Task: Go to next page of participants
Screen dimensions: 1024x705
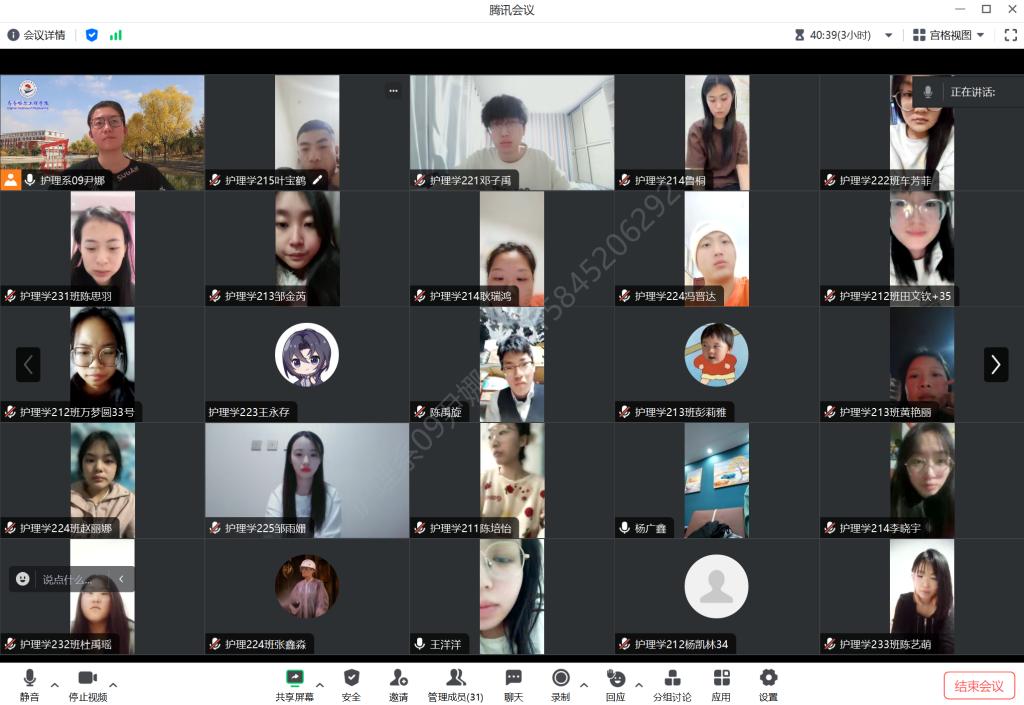Action: [x=995, y=365]
